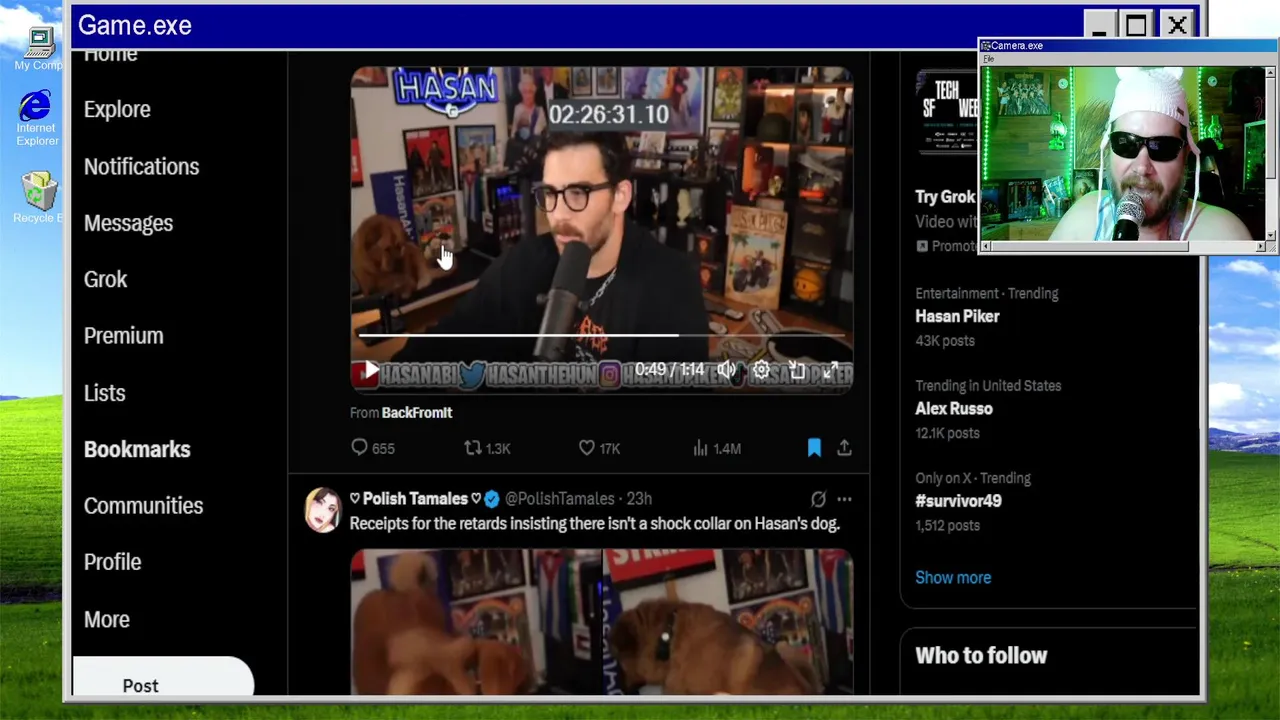1280x720 pixels.
Task: Go to Explore in the sidebar
Action: (117, 109)
